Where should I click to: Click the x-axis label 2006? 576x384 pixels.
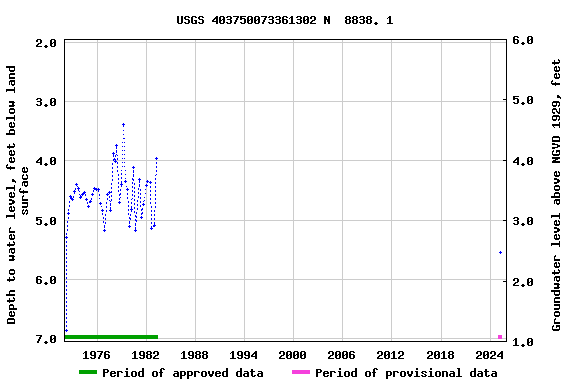click(x=341, y=355)
